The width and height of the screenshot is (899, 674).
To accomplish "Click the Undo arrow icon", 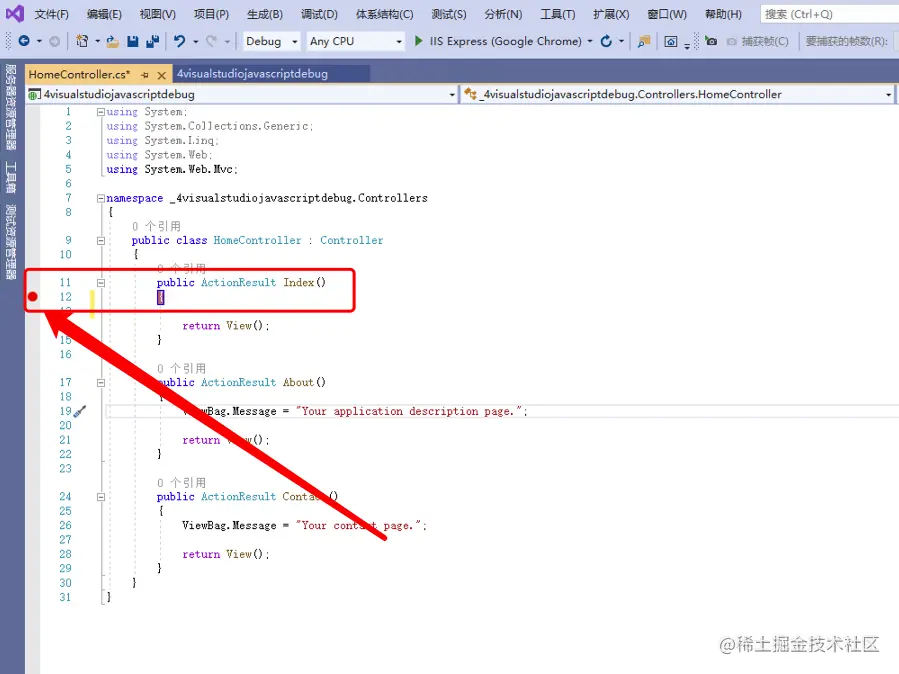I will (x=180, y=41).
